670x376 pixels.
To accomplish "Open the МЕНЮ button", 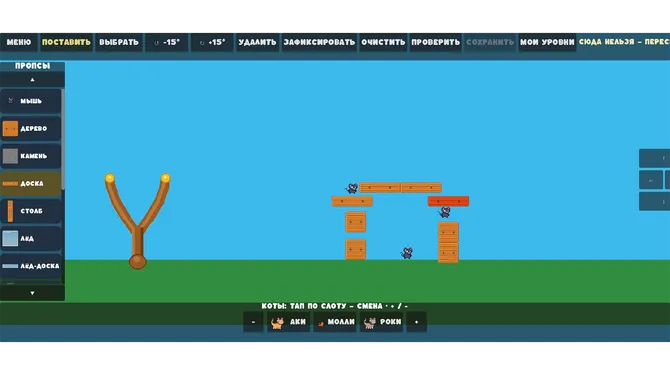I will pyautogui.click(x=19, y=42).
